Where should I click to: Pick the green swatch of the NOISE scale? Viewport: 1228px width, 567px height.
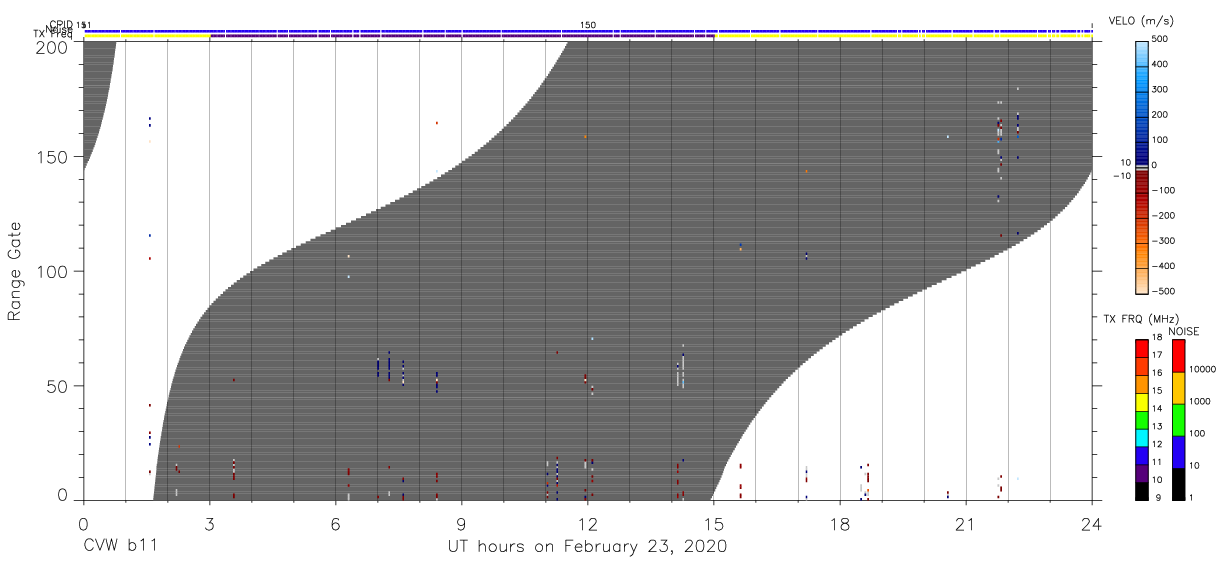click(1177, 420)
